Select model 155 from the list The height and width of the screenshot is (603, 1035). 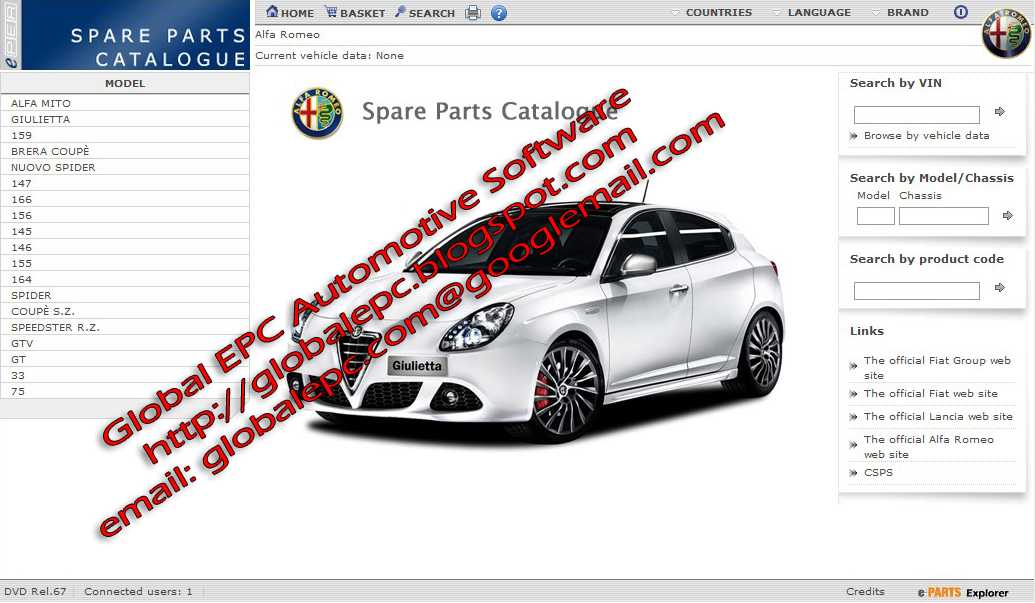[x=125, y=263]
